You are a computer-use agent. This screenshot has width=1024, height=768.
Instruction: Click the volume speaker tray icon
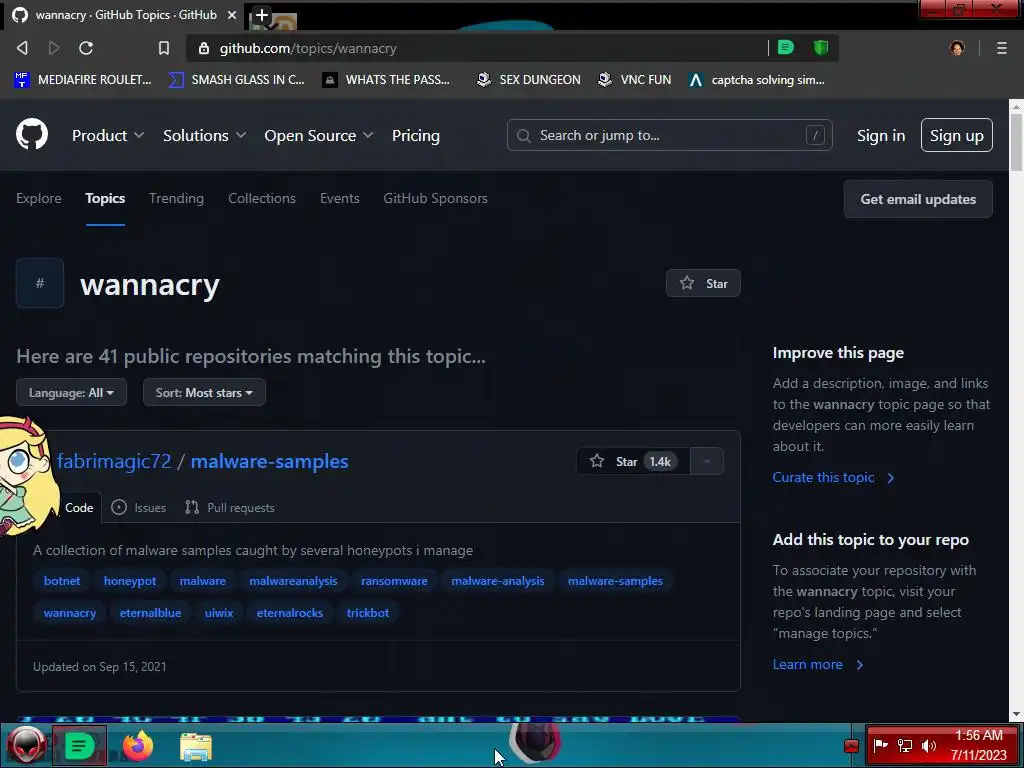[928, 745]
